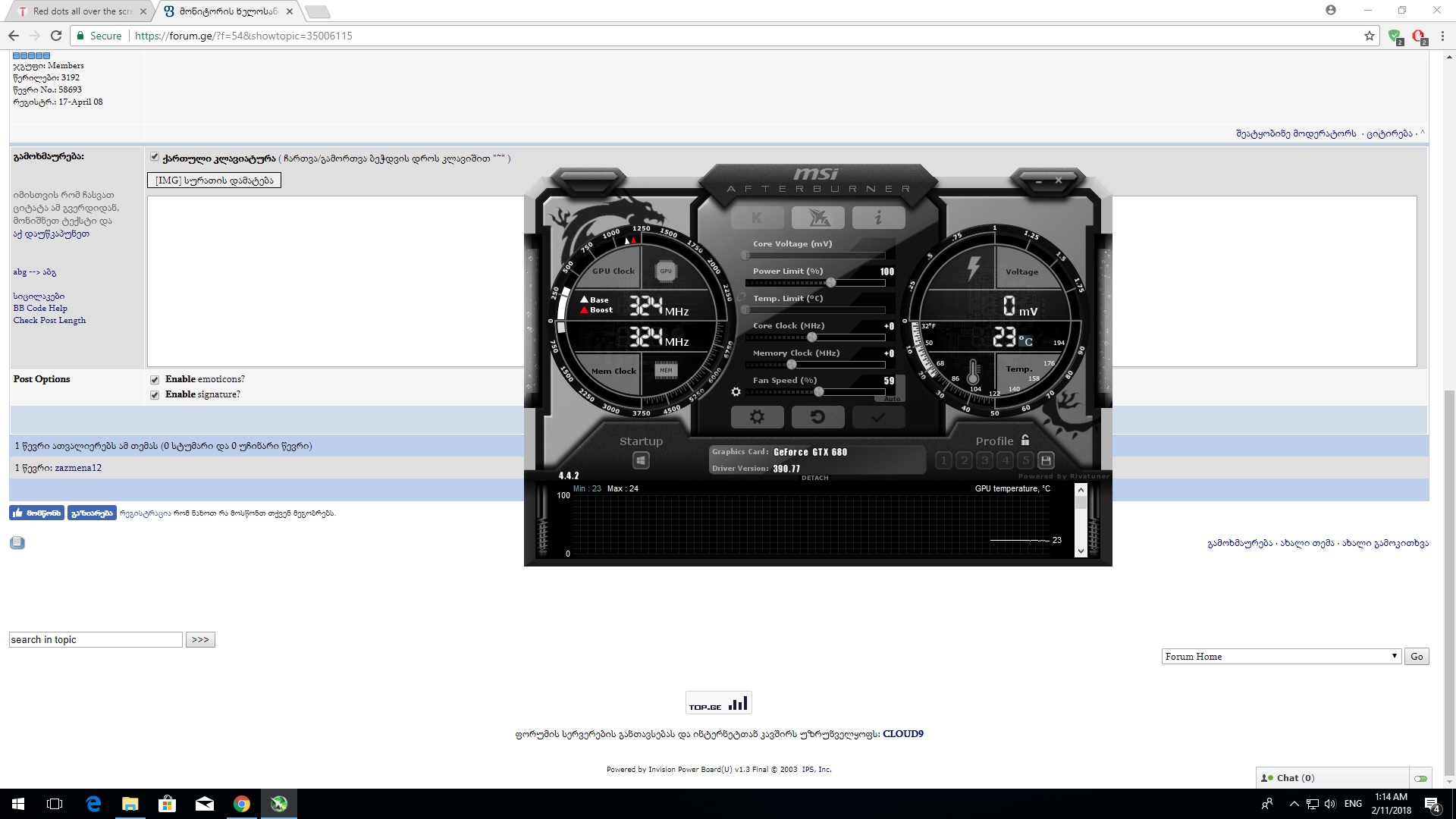Click the graph scroll down arrow
This screenshot has width=1456, height=819.
[1081, 551]
